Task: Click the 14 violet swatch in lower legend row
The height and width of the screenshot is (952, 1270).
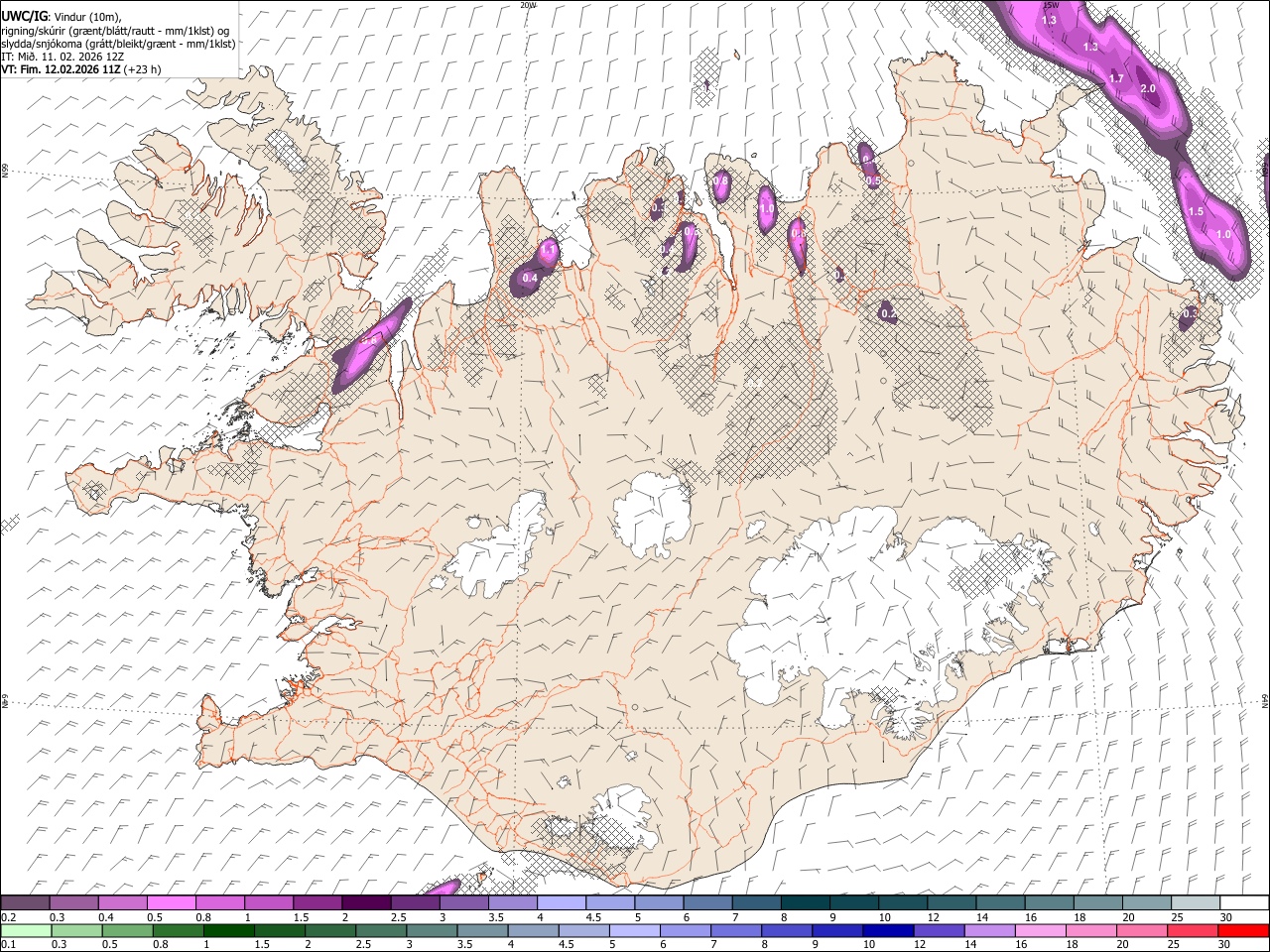Action: click(989, 930)
